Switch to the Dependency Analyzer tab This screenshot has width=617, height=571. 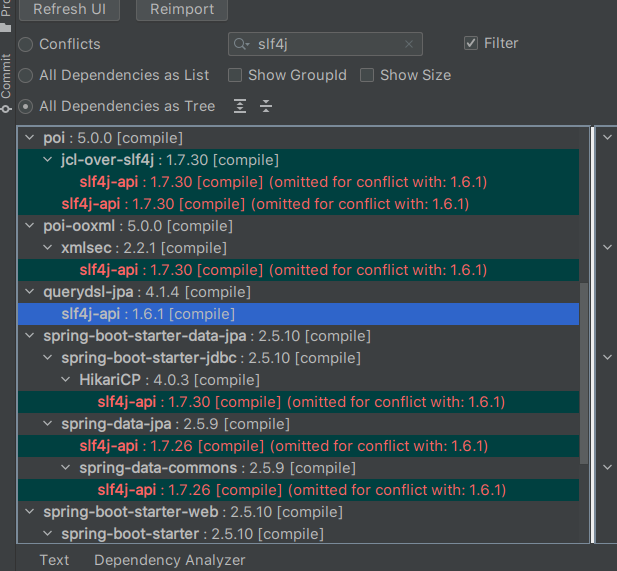click(x=170, y=560)
